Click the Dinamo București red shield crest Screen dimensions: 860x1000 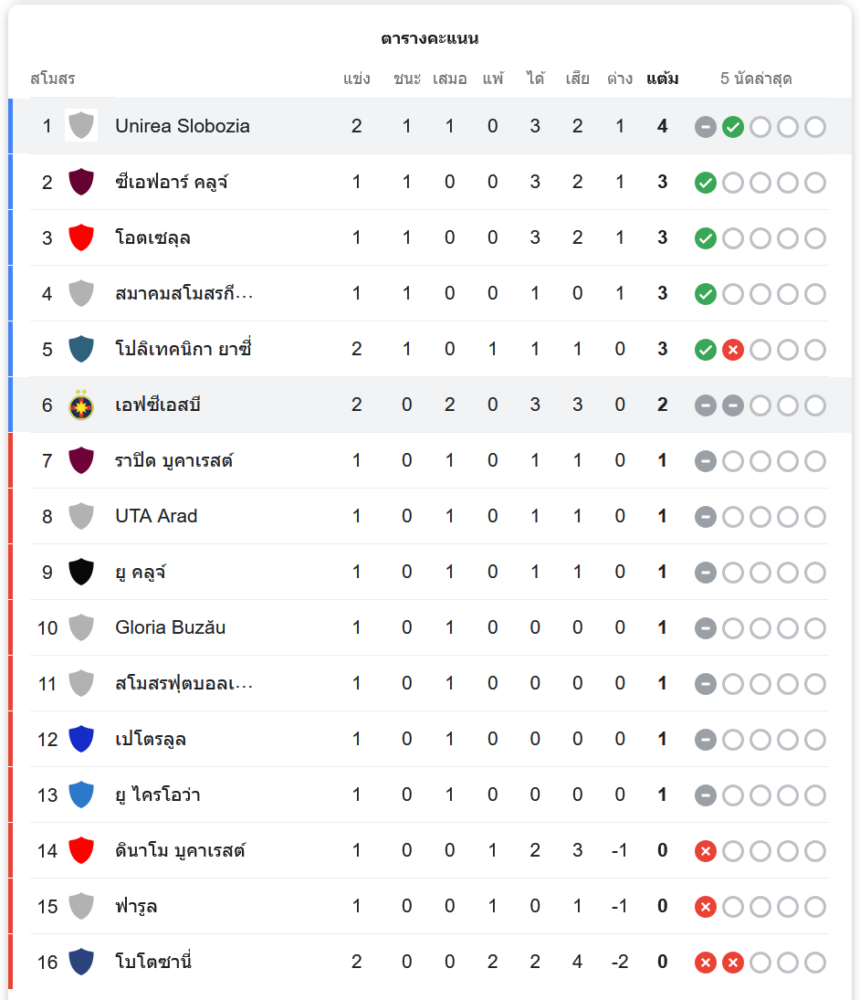[81, 851]
